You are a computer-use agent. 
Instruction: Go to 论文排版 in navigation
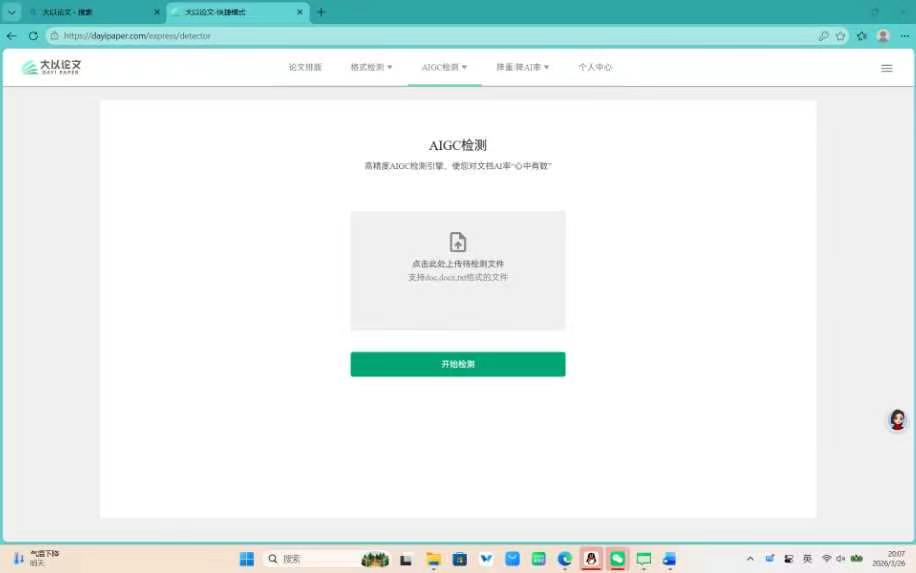(305, 67)
